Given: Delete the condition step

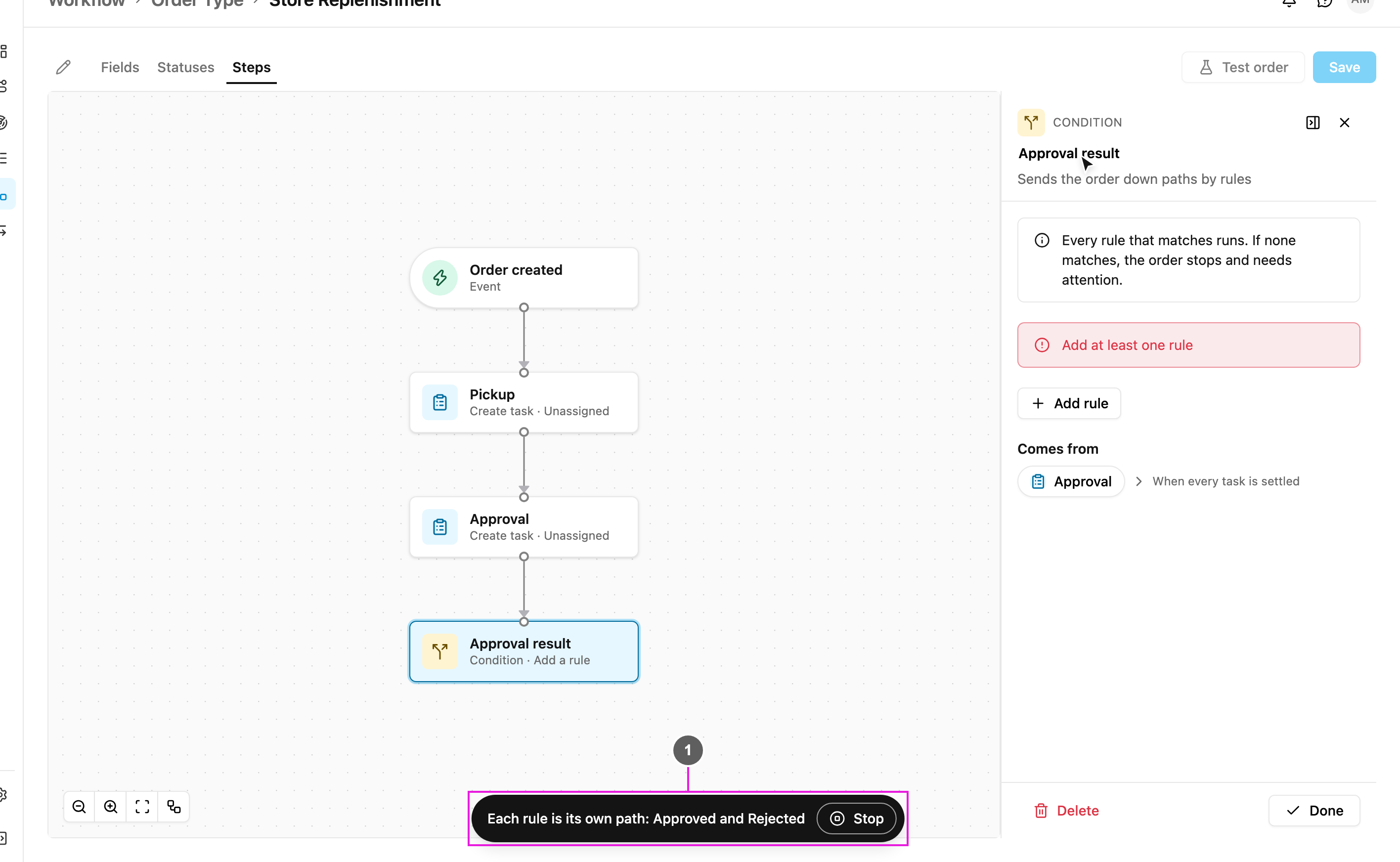Looking at the screenshot, I should point(1066,810).
